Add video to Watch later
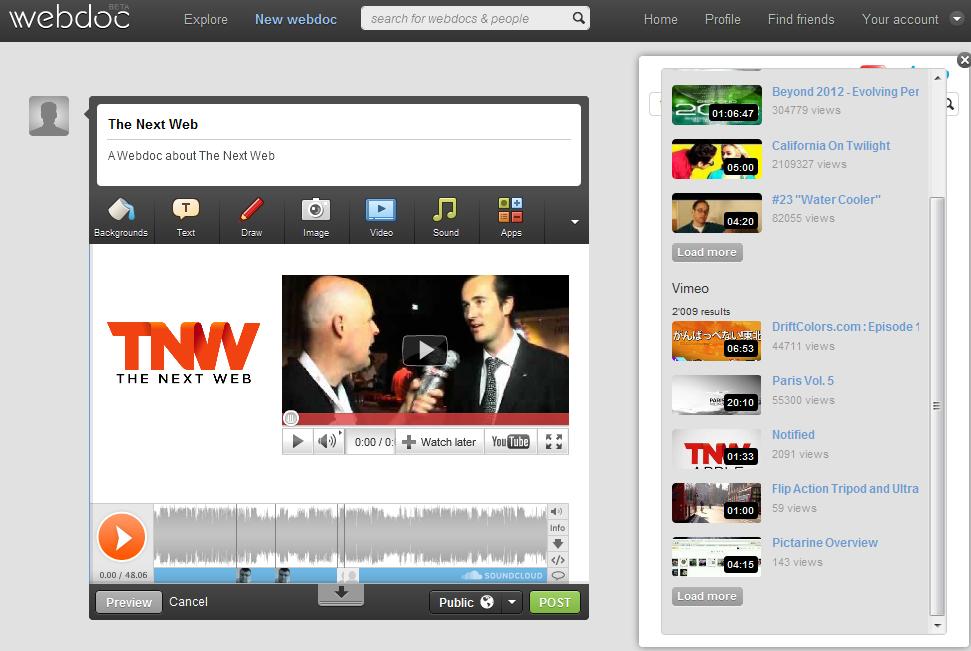This screenshot has width=971, height=651. point(439,442)
